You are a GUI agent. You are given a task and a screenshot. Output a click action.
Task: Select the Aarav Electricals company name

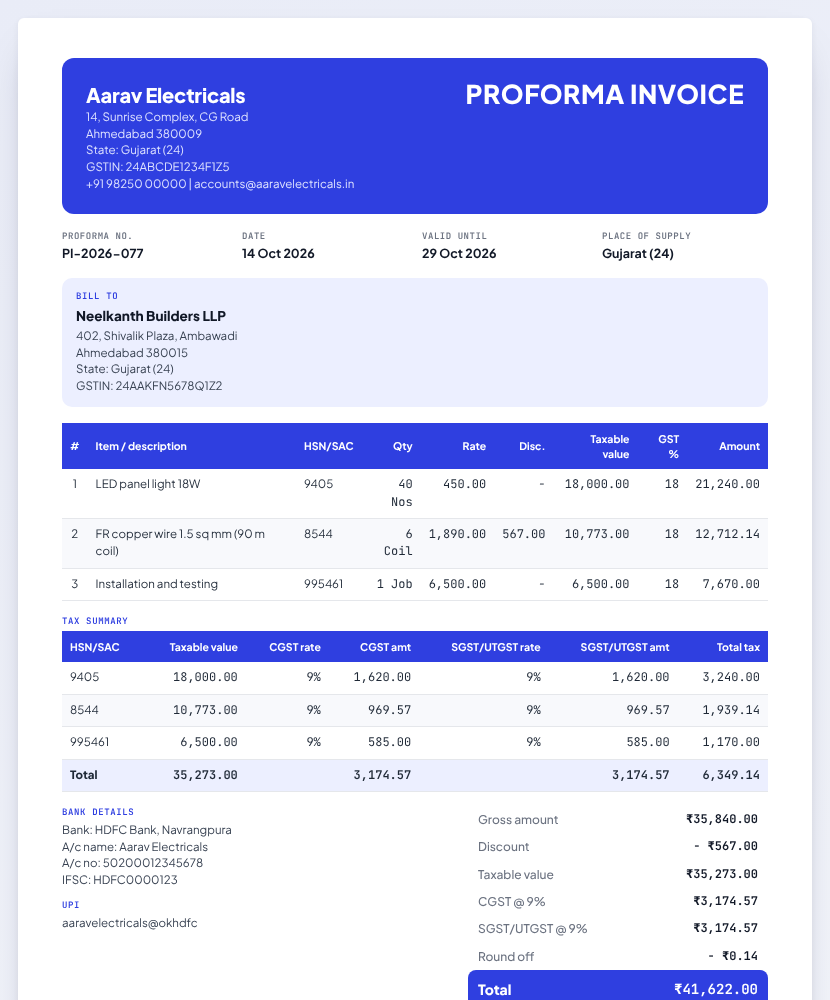pos(165,96)
